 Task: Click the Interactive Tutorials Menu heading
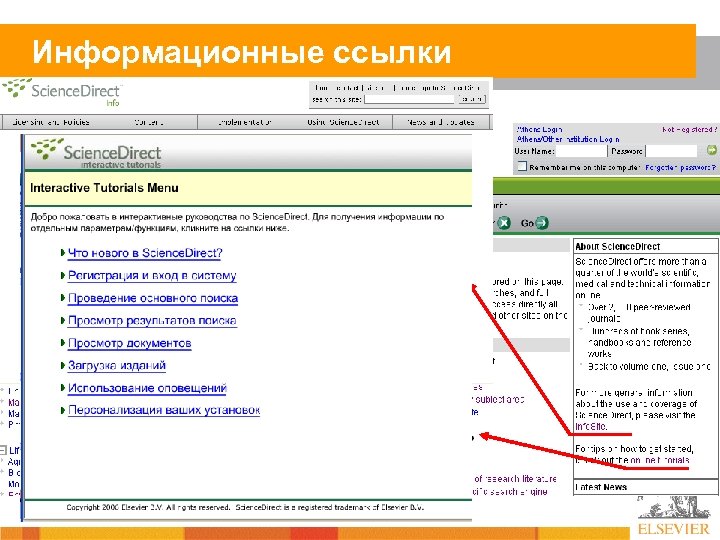[104, 188]
